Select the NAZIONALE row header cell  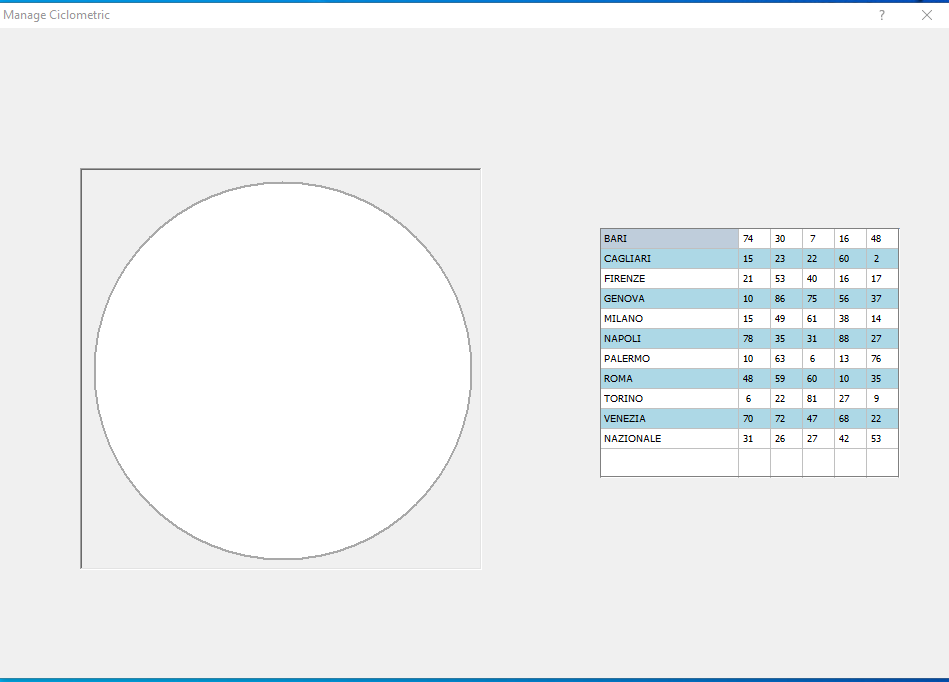pyautogui.click(x=669, y=438)
